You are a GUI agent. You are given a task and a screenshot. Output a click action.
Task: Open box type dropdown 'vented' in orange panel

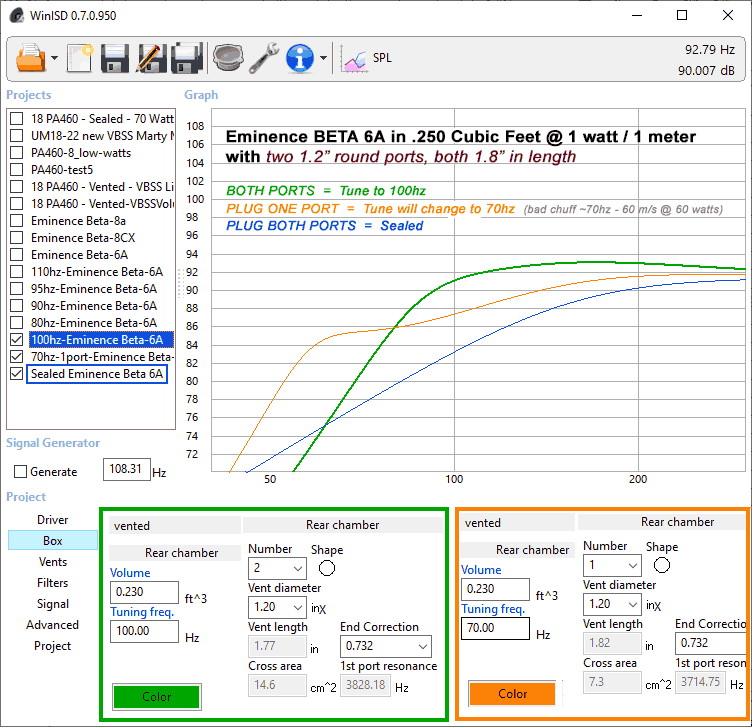coord(517,523)
